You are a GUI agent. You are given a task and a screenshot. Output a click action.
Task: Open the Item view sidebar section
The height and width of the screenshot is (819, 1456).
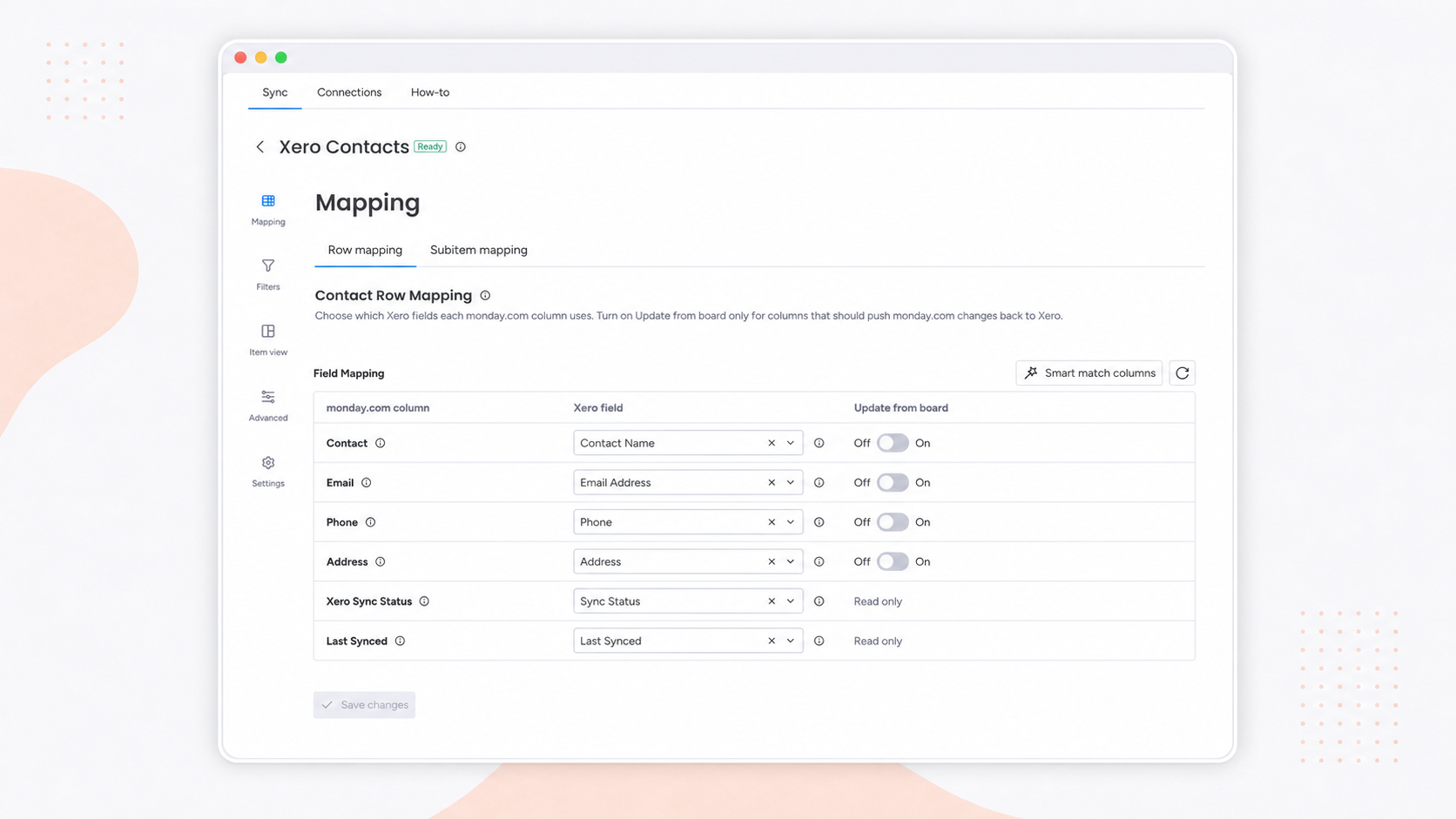268,339
